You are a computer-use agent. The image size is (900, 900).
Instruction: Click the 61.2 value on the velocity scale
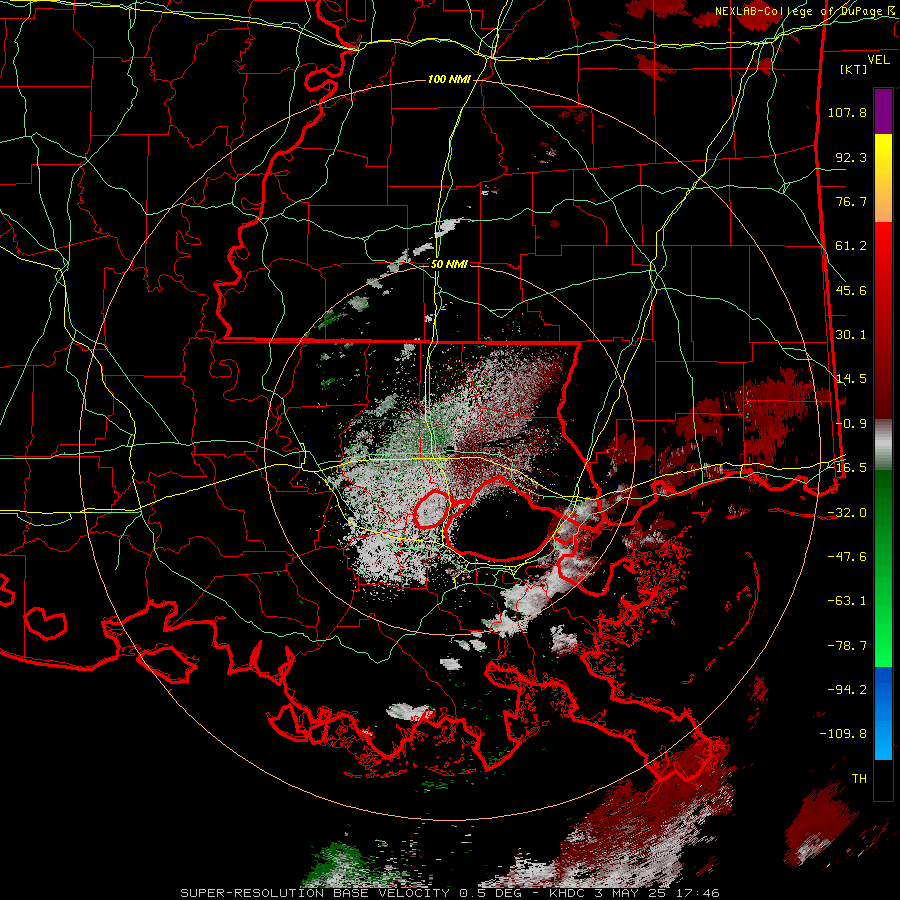(x=851, y=246)
